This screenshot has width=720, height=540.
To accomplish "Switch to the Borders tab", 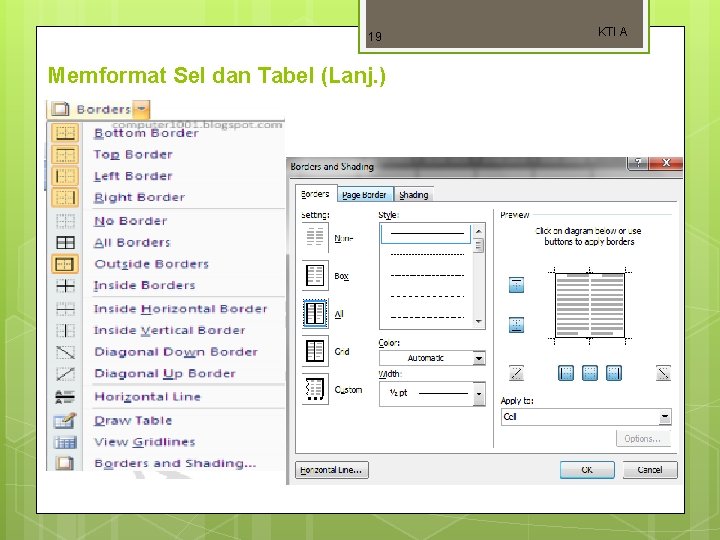I will [315, 194].
